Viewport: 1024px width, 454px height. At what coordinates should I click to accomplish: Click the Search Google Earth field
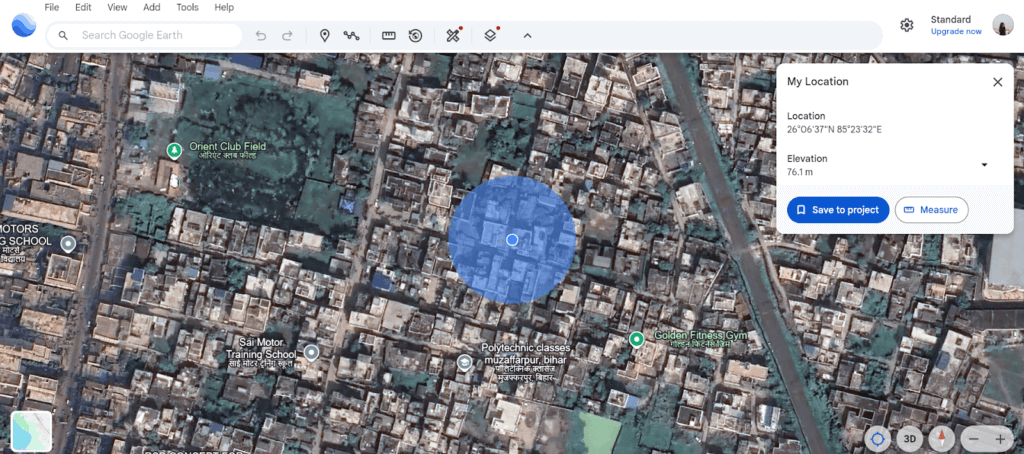tap(155, 35)
